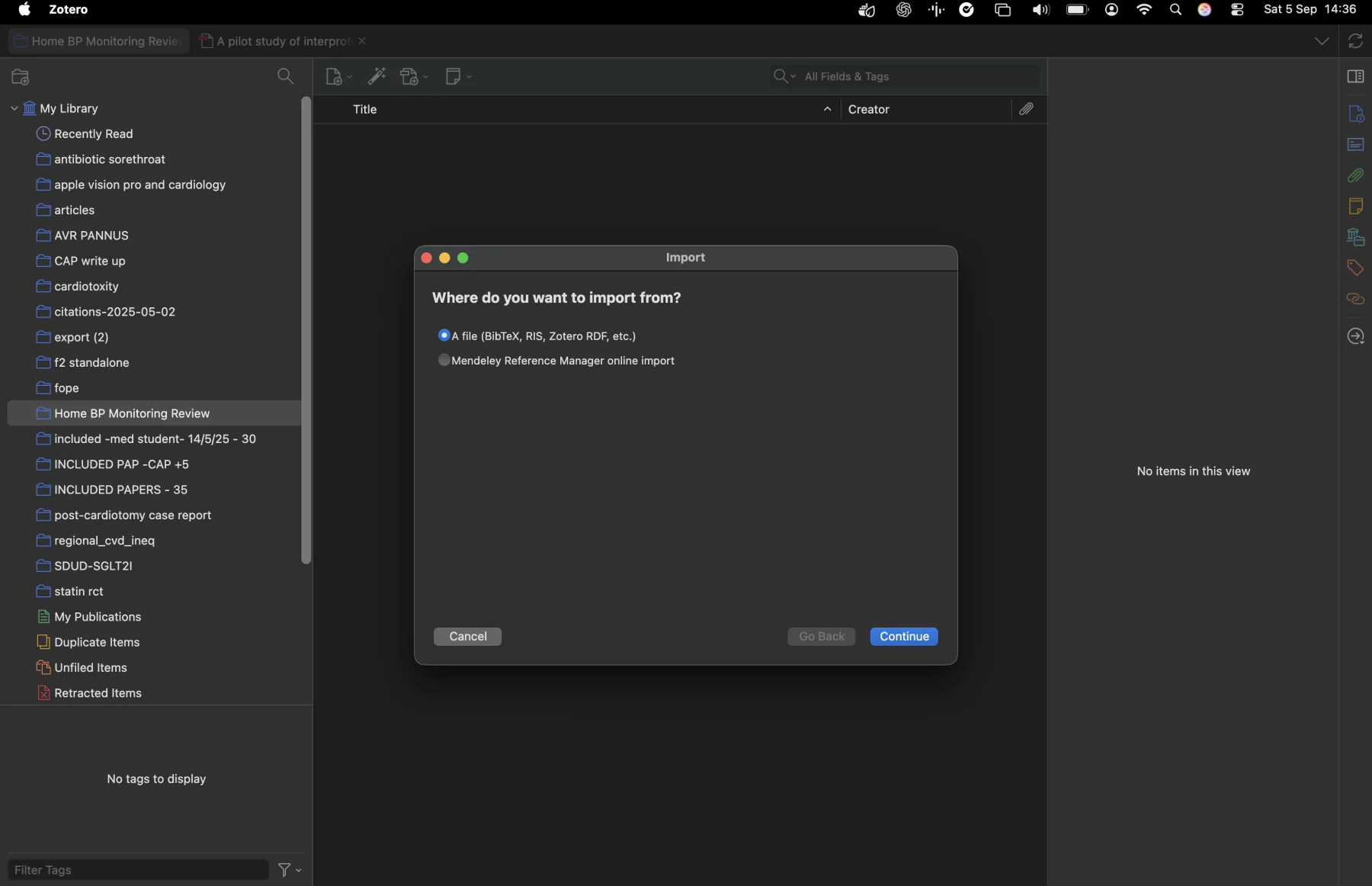Click the date and time display
This screenshot has width=1372, height=886.
(1309, 10)
